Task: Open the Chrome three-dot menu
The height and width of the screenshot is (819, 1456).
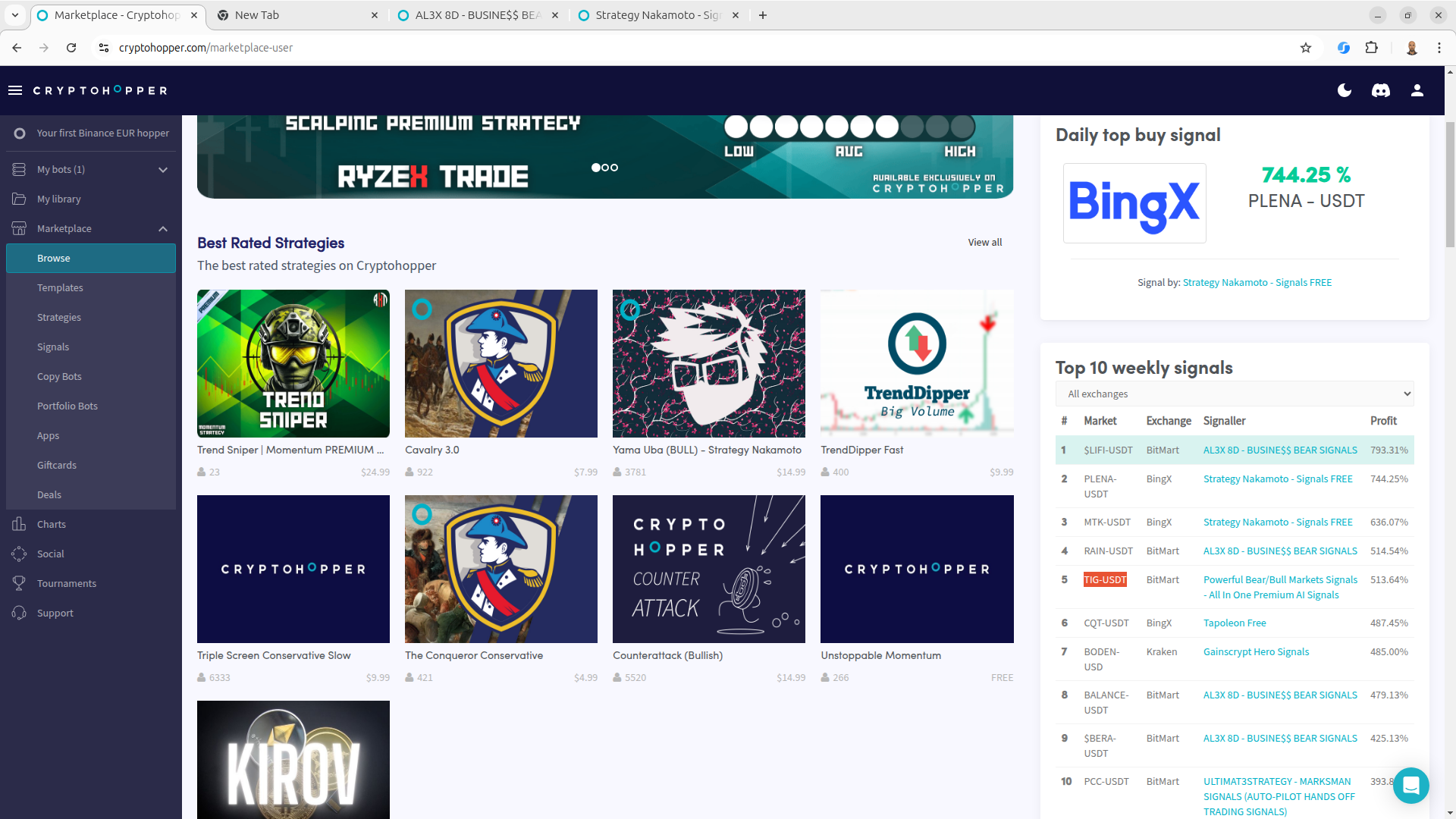Action: pos(1439,48)
